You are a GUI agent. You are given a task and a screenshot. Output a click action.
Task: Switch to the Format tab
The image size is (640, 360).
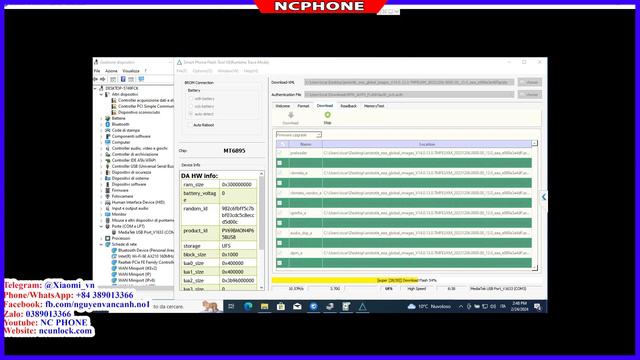point(303,106)
